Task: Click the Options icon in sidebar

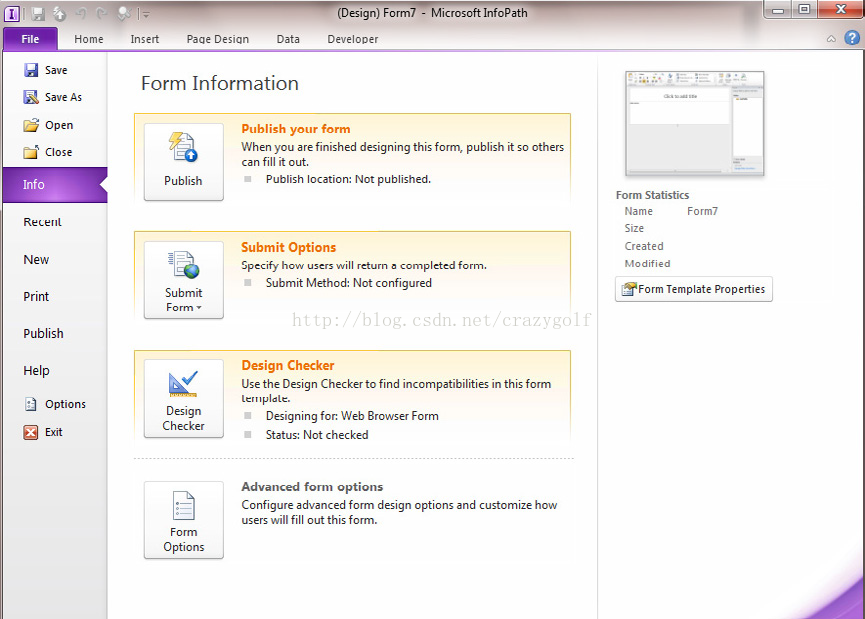Action: [31, 404]
